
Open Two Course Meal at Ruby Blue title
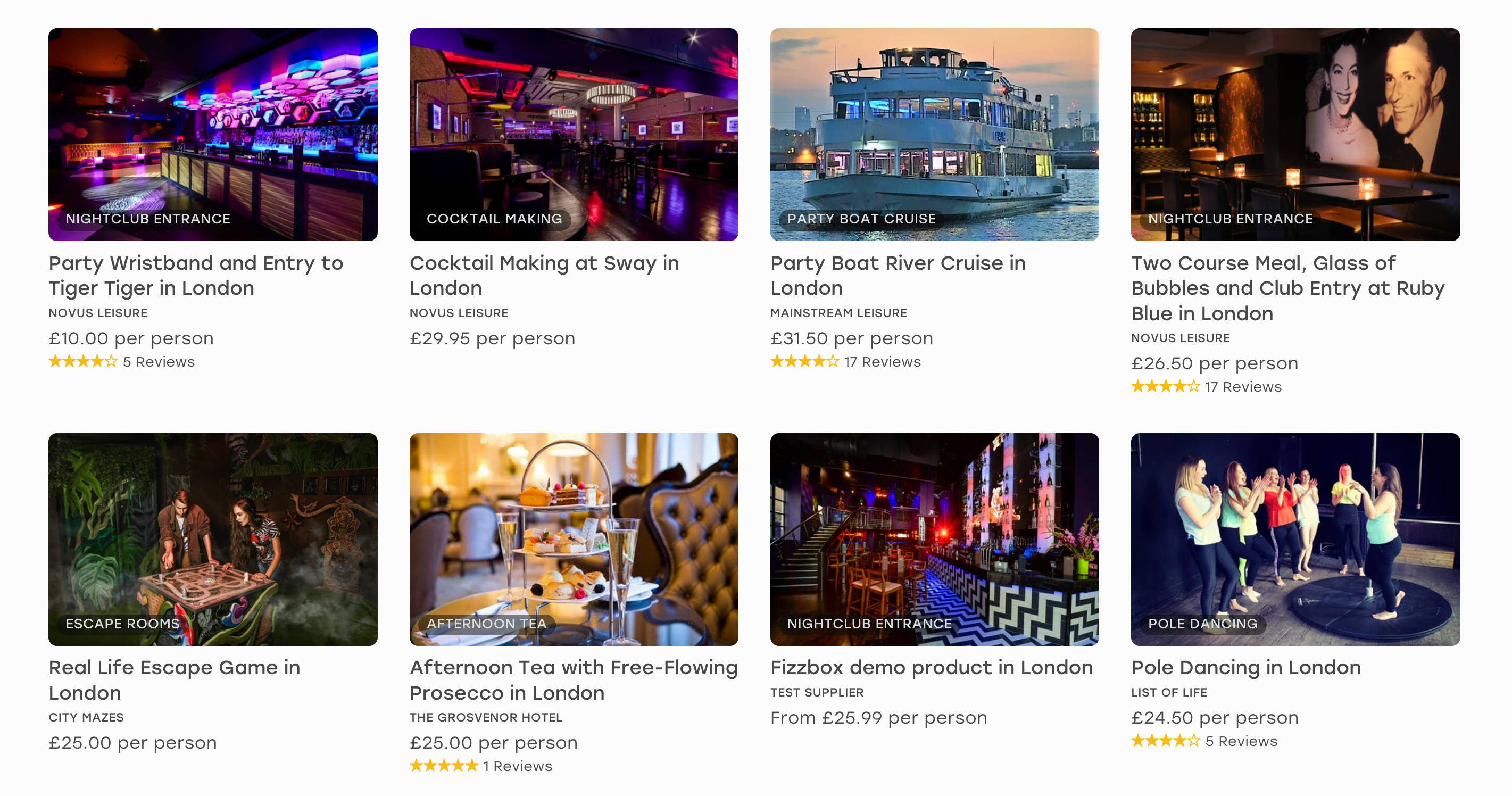pyautogui.click(x=1287, y=288)
